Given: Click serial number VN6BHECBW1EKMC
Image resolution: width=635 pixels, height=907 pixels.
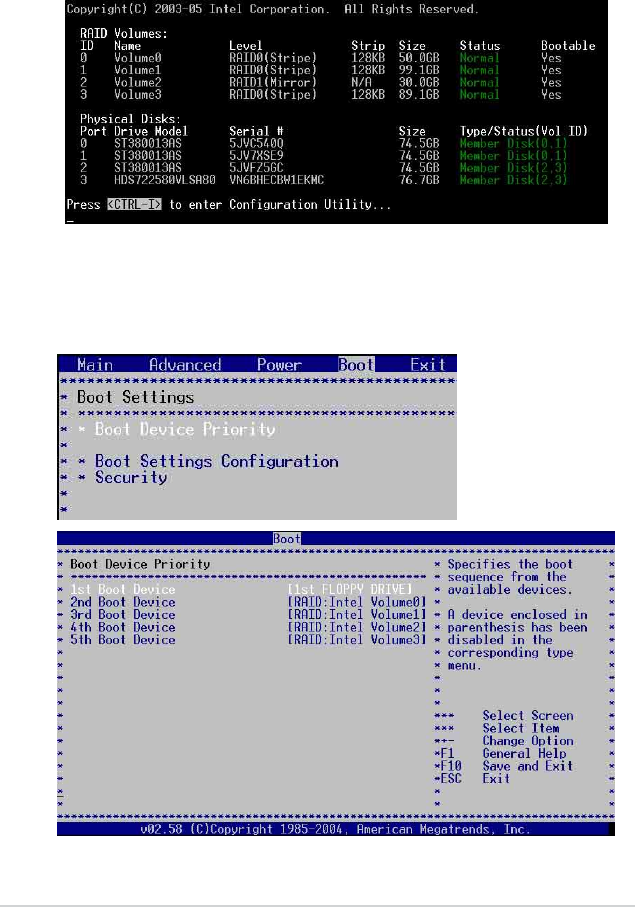Looking at the screenshot, I should [276, 180].
